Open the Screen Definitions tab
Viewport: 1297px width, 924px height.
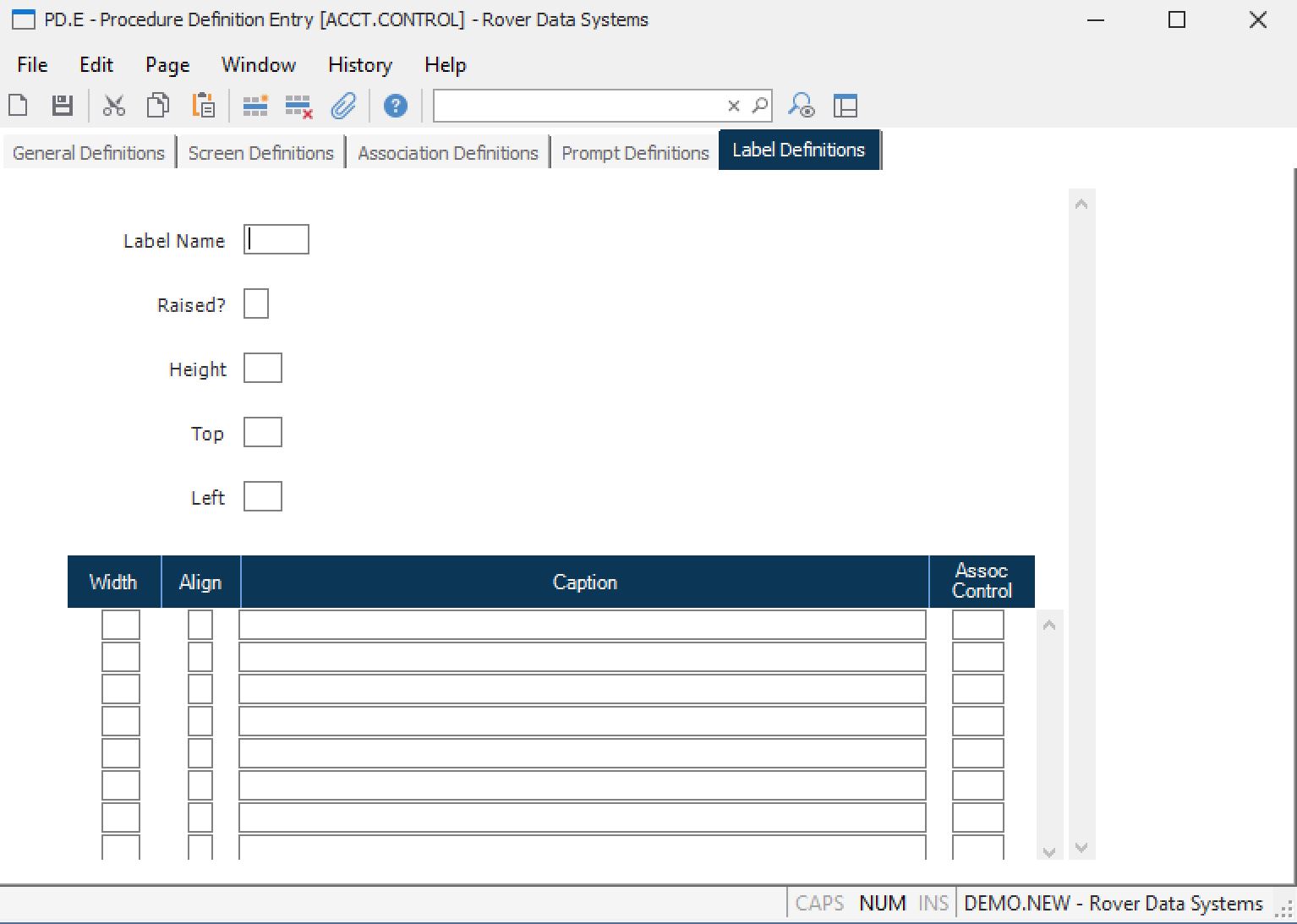click(x=260, y=153)
